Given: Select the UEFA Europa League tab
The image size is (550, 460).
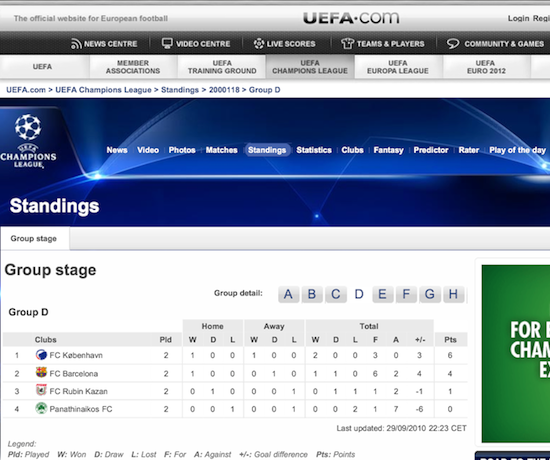Looking at the screenshot, I should pos(398,67).
